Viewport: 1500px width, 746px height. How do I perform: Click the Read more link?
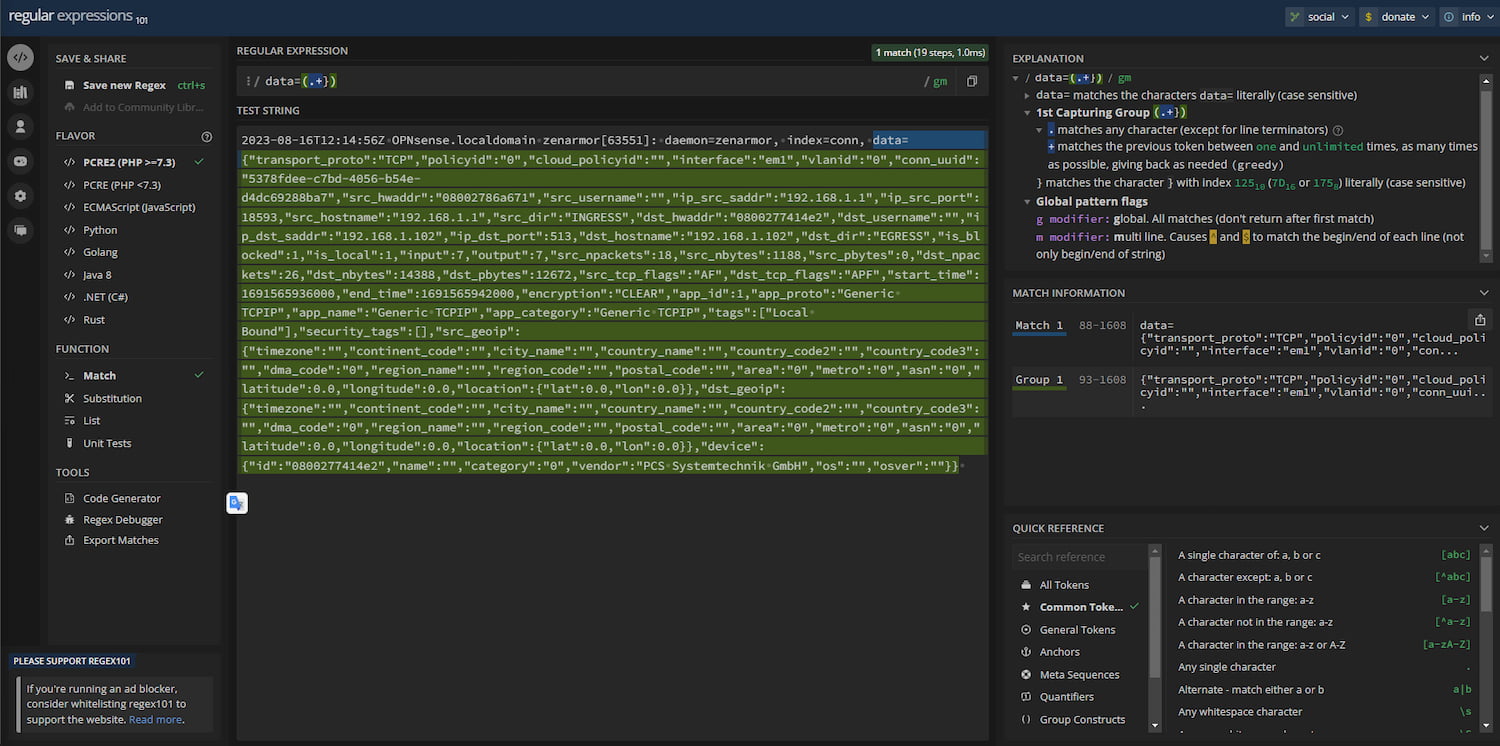click(156, 720)
